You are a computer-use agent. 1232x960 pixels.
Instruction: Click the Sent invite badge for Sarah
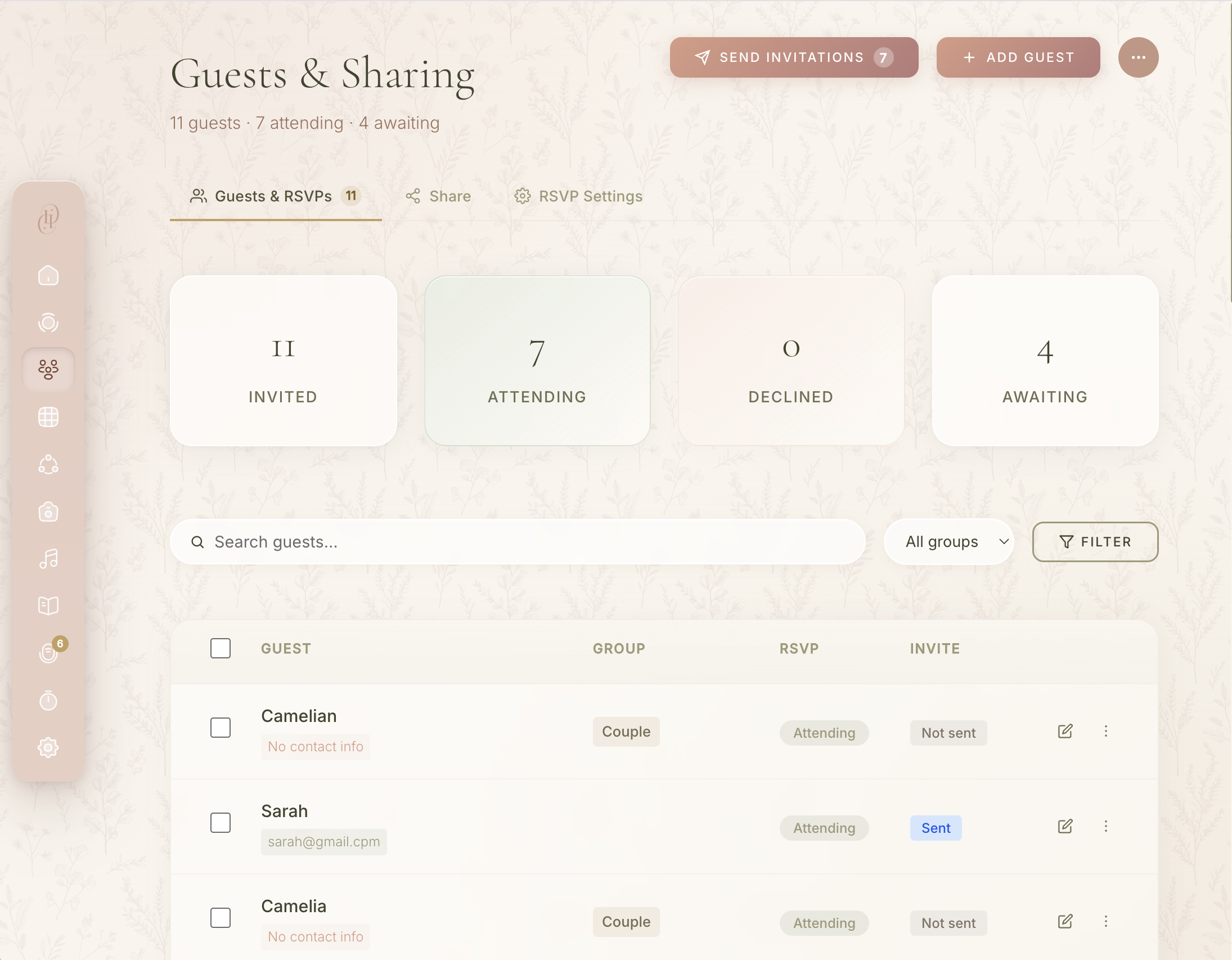(936, 828)
